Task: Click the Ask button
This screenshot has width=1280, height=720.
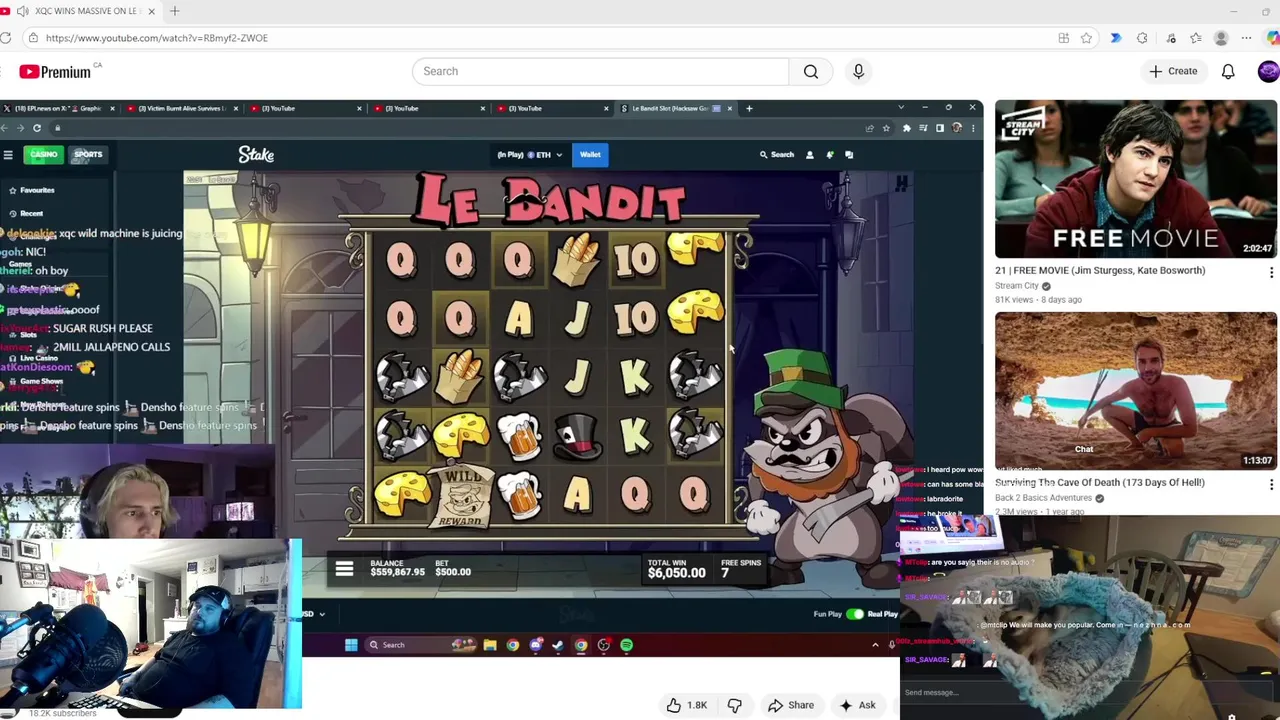Action: pos(857,705)
